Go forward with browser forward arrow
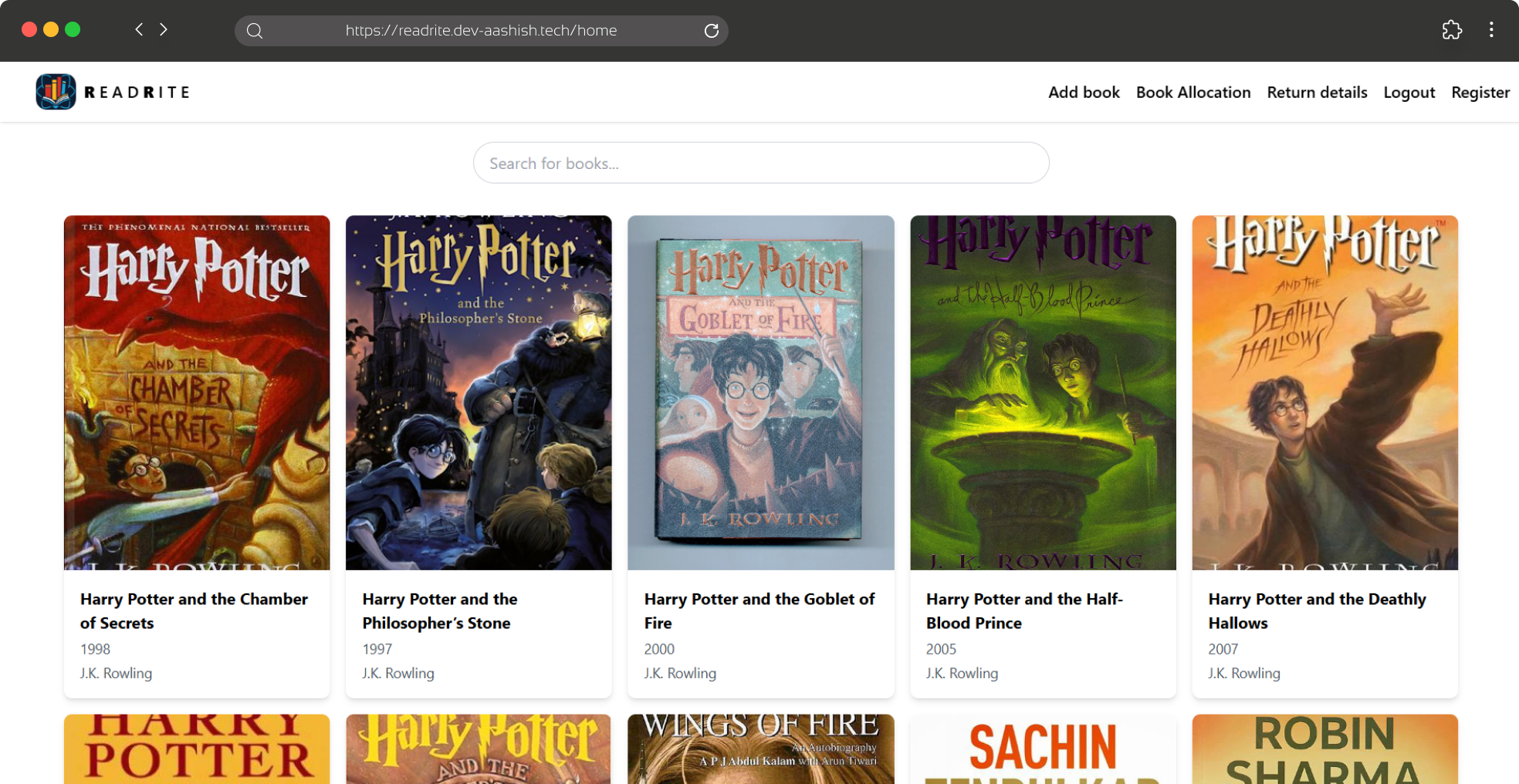The height and width of the screenshot is (784, 1519). click(164, 29)
